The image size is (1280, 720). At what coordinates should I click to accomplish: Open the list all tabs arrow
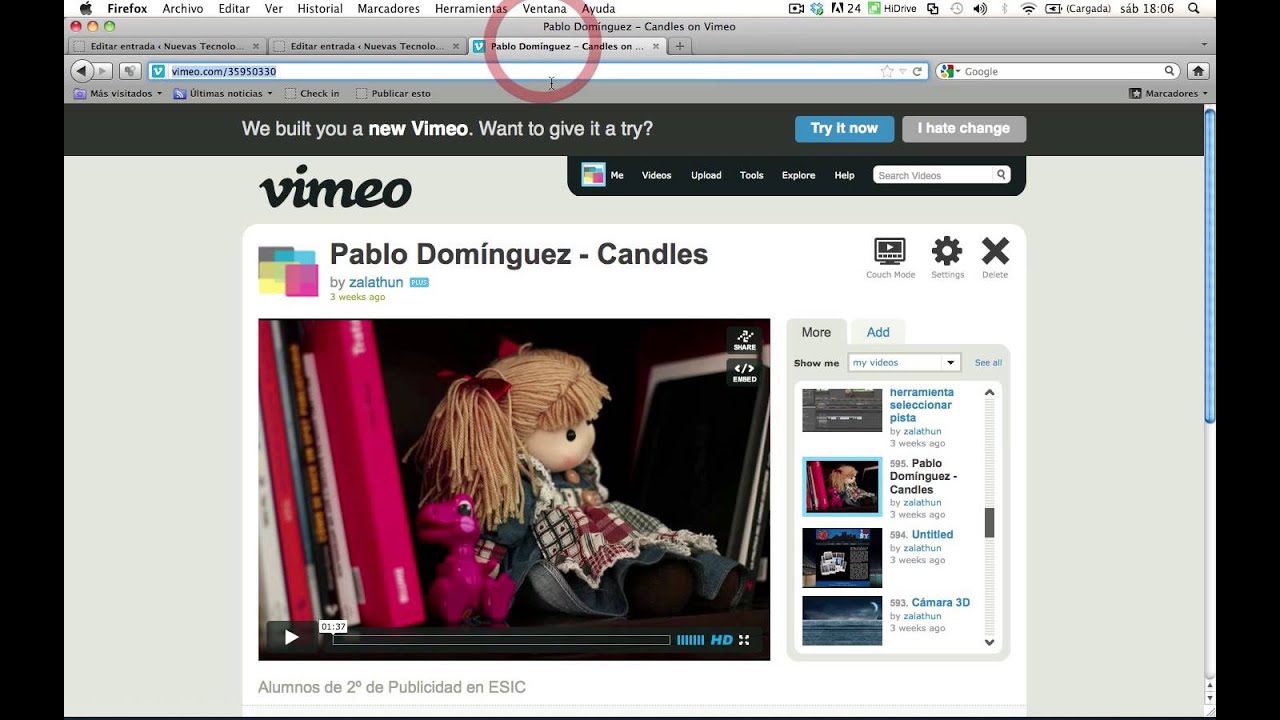[x=1204, y=45]
